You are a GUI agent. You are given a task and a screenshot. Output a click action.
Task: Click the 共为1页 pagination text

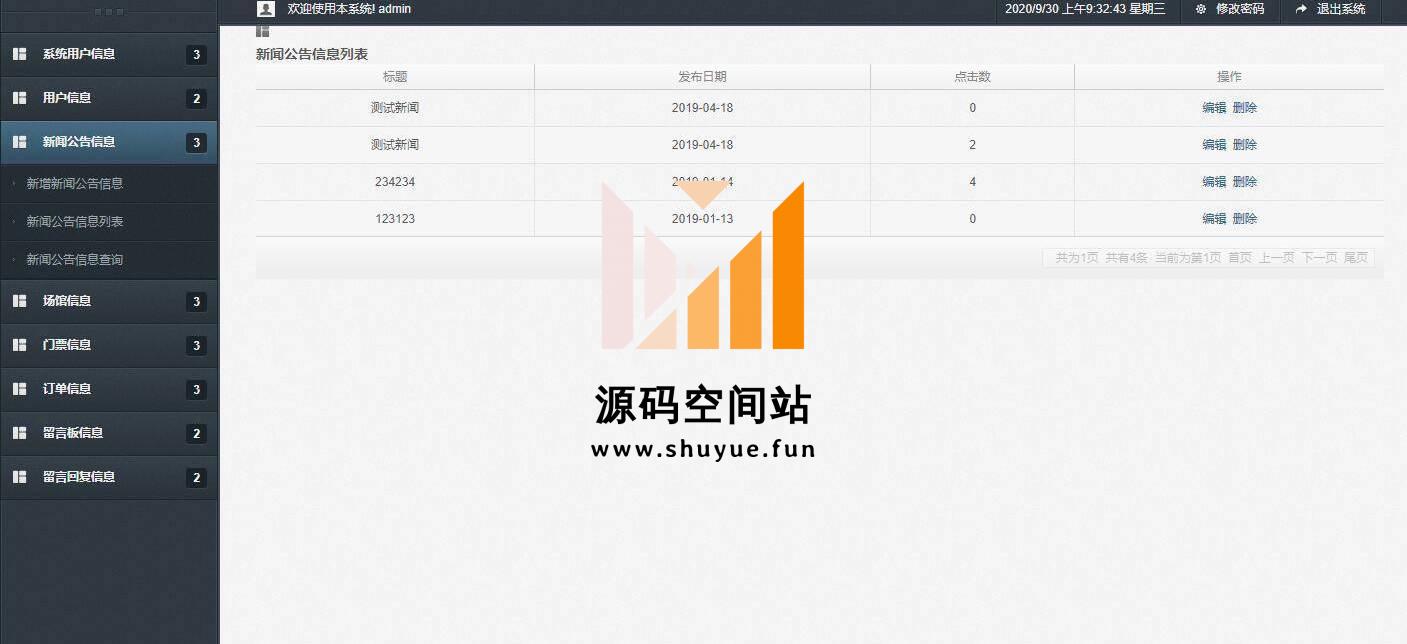click(1077, 258)
